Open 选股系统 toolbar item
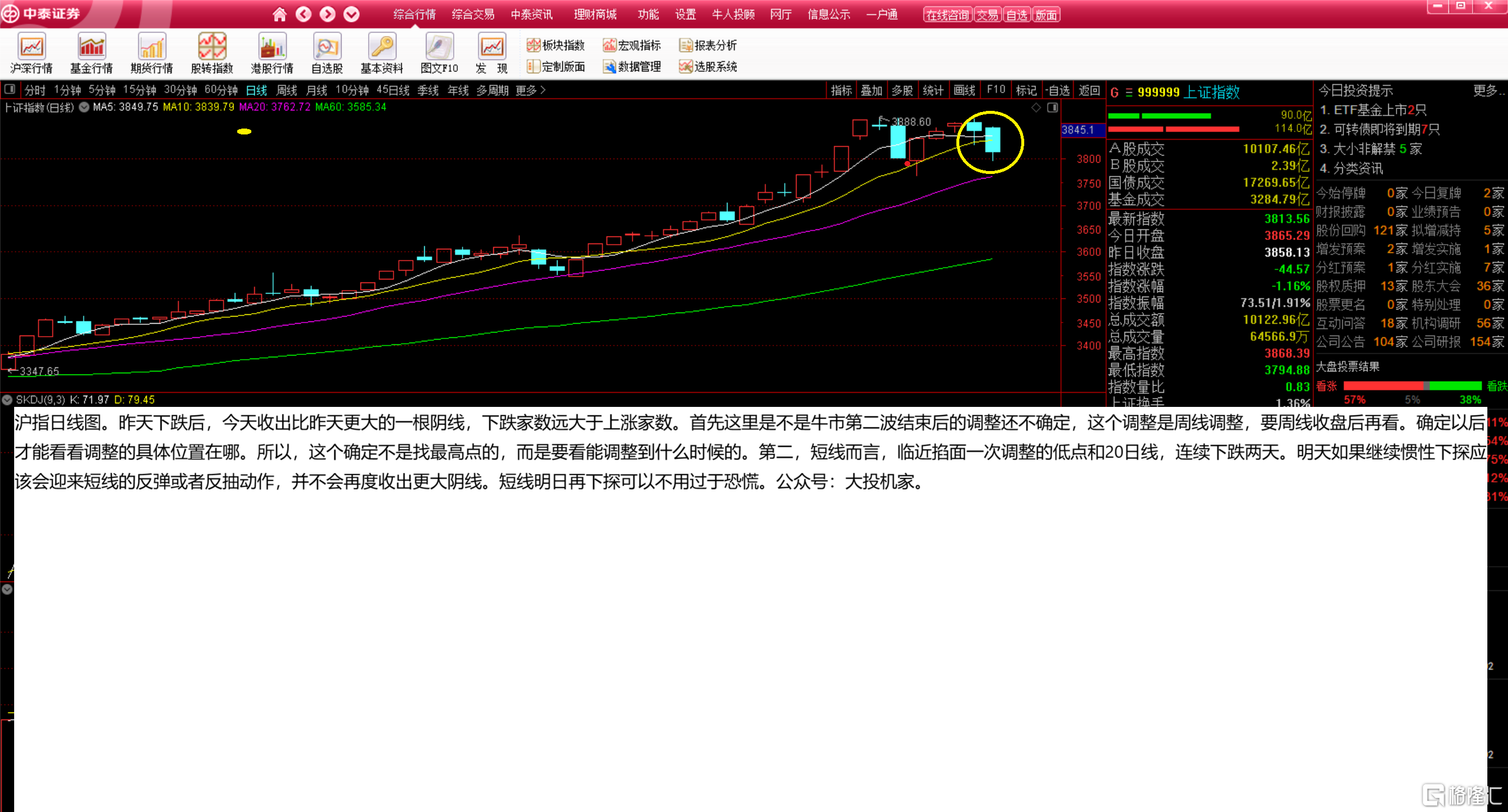 (x=708, y=67)
